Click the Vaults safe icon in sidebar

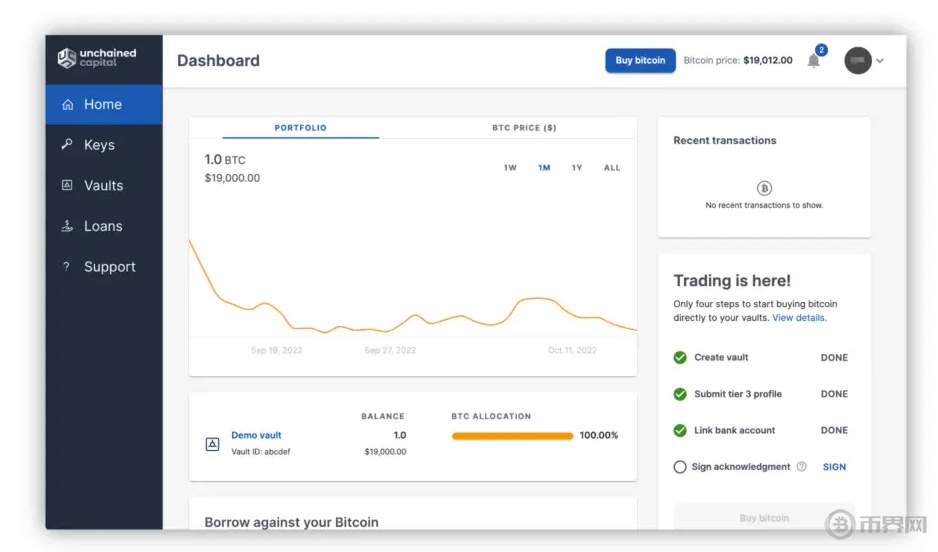pos(68,185)
